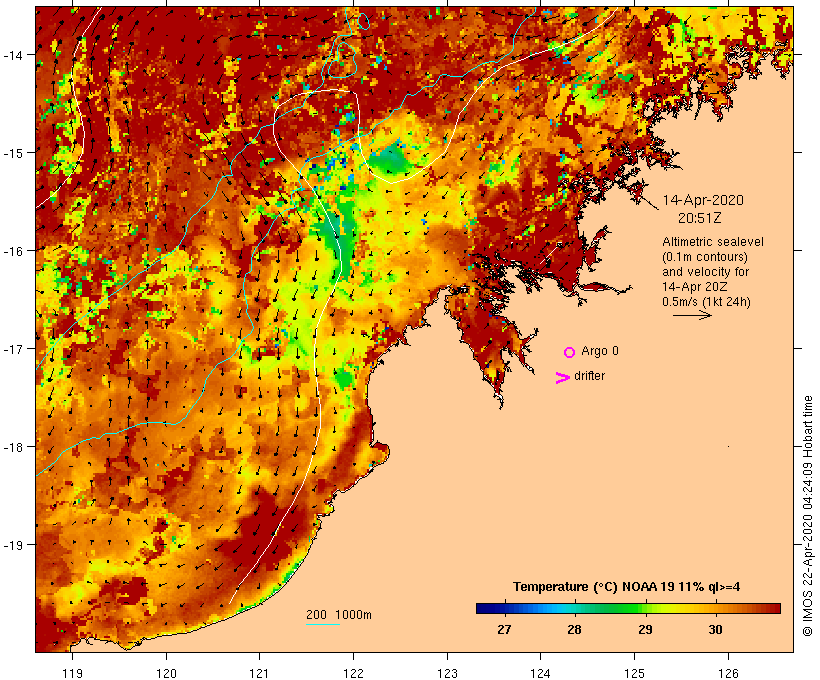Click latitude axis label -19

point(13,545)
